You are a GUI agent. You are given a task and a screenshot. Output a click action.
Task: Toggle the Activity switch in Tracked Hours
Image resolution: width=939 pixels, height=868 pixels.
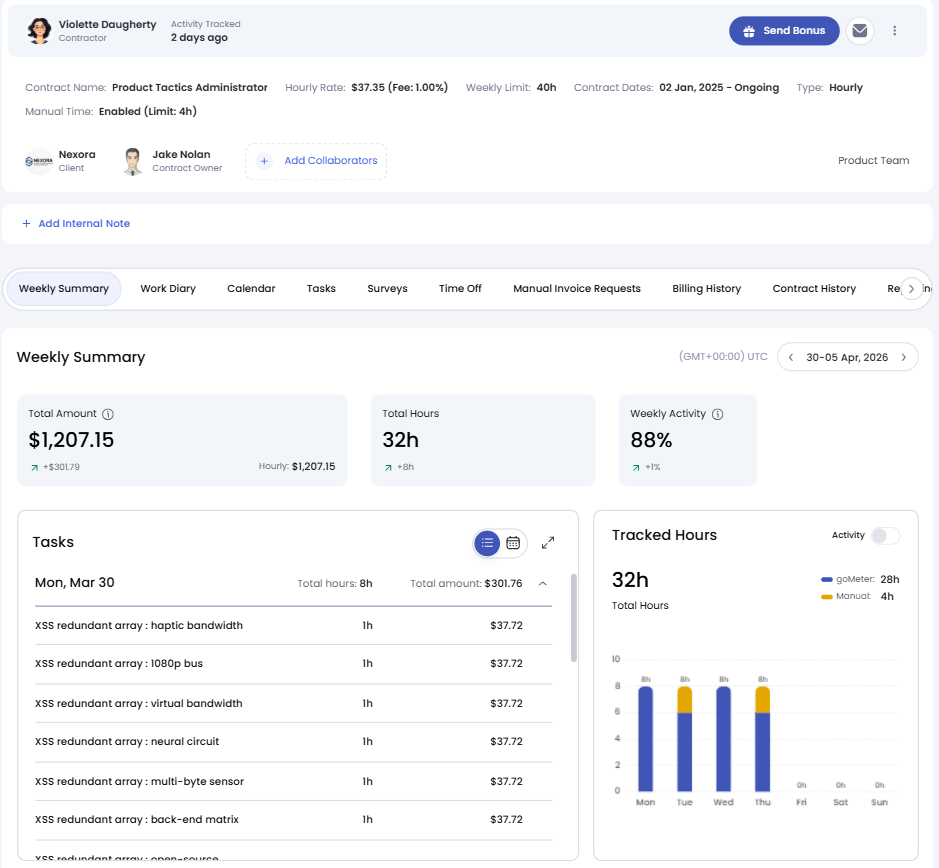884,536
